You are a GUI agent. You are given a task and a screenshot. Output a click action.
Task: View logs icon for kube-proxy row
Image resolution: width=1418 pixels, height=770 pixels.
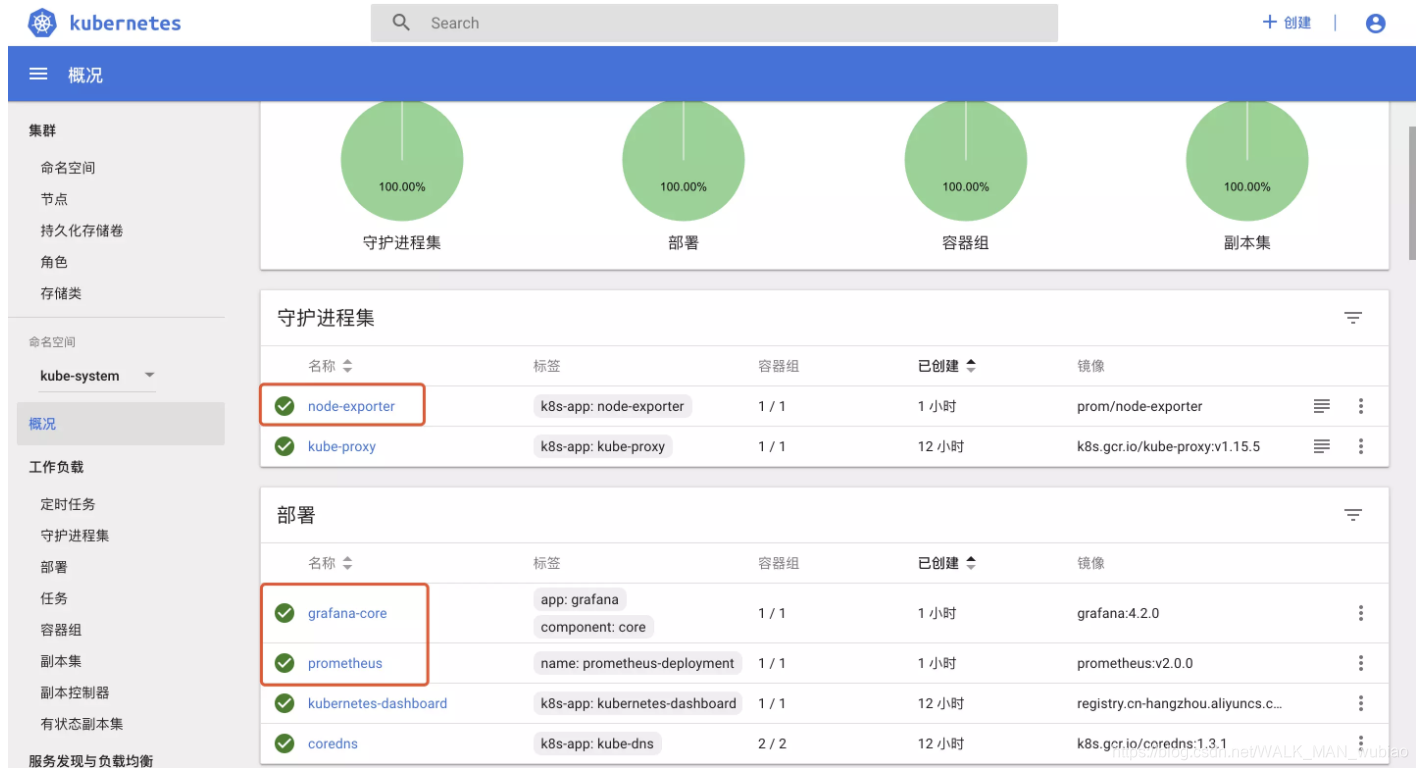(x=1322, y=446)
